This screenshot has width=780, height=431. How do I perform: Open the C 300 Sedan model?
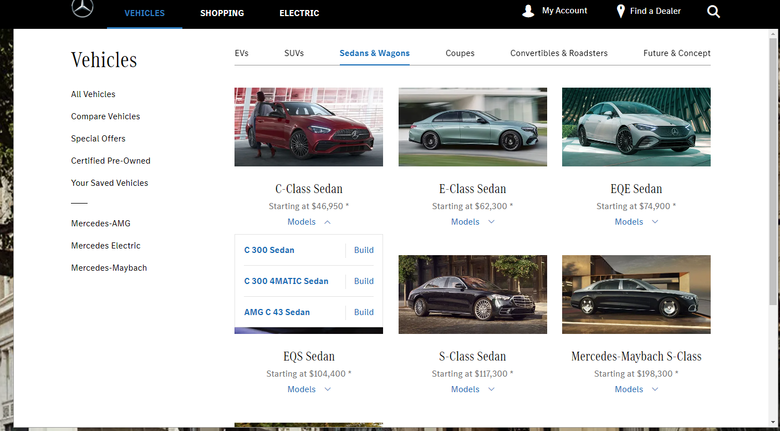pyautogui.click(x=269, y=250)
